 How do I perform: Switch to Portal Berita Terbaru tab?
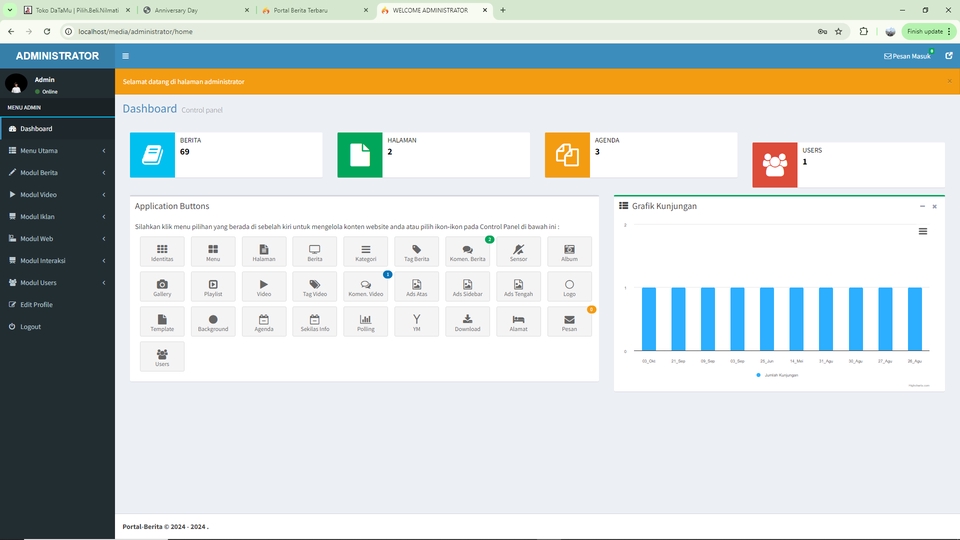tap(315, 10)
